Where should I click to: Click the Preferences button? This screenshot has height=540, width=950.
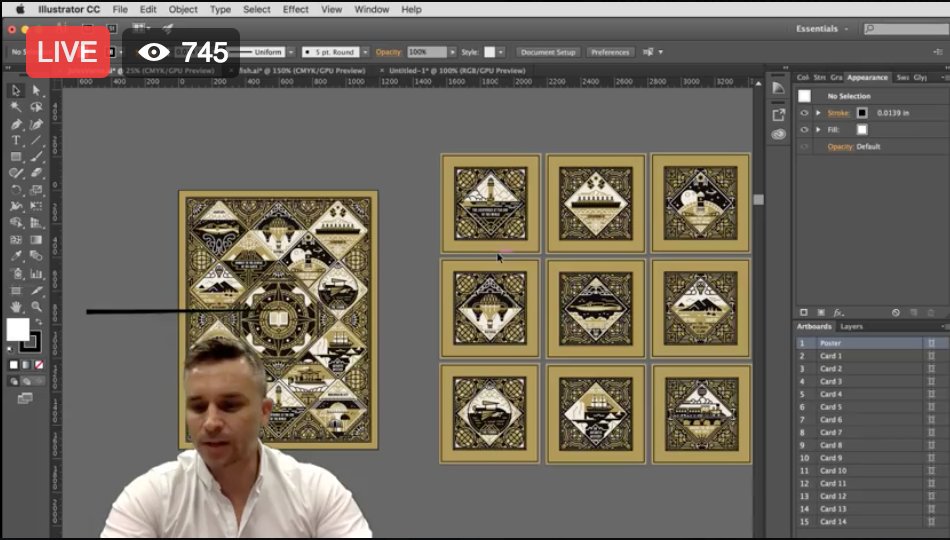[610, 52]
